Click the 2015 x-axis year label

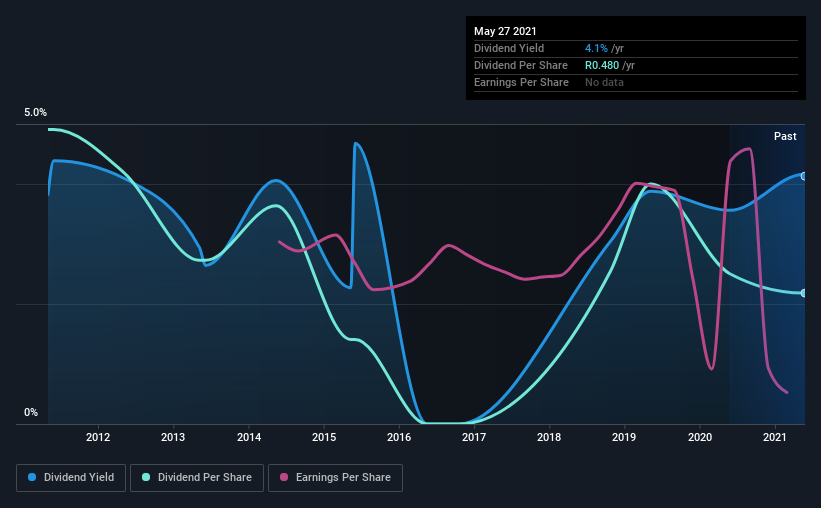pyautogui.click(x=324, y=437)
